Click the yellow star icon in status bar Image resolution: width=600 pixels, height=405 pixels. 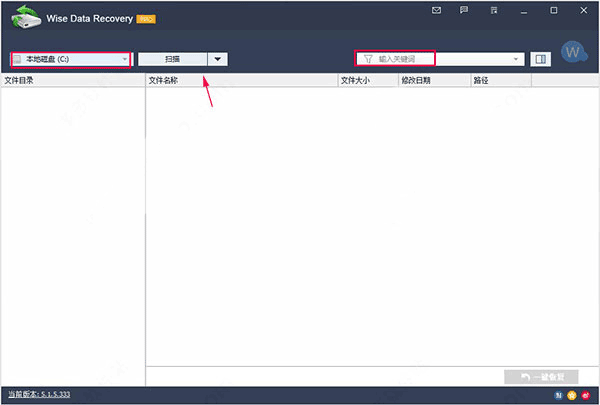(572, 395)
